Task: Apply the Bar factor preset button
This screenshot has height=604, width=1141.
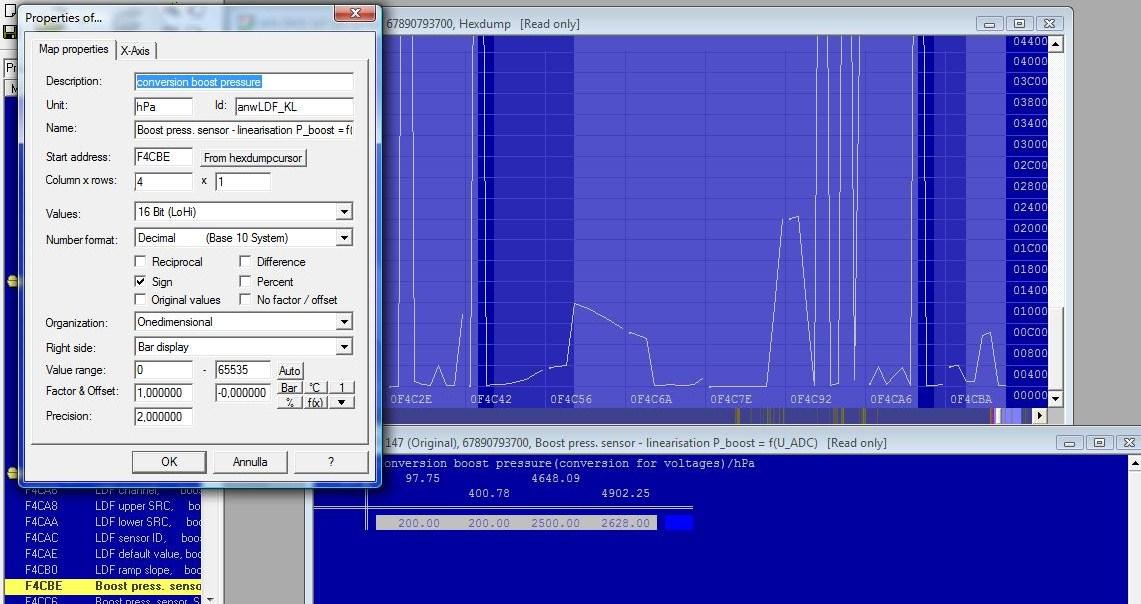Action: click(x=290, y=388)
